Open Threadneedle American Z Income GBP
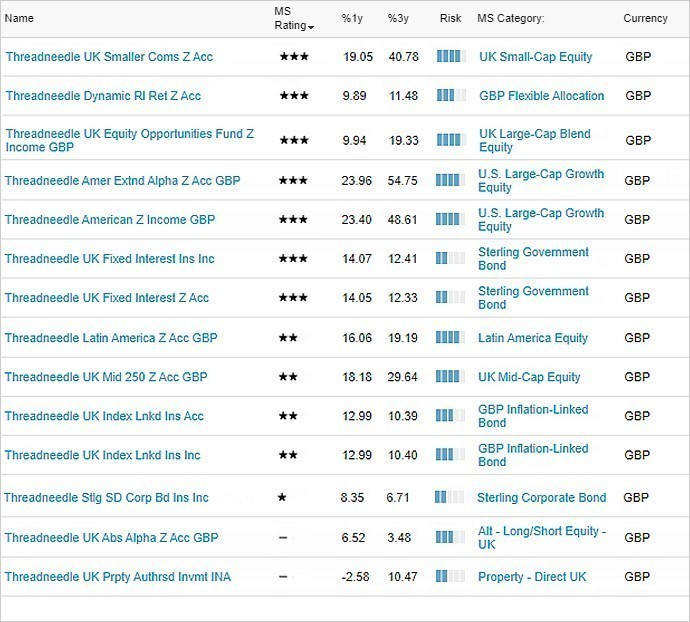 pos(110,219)
